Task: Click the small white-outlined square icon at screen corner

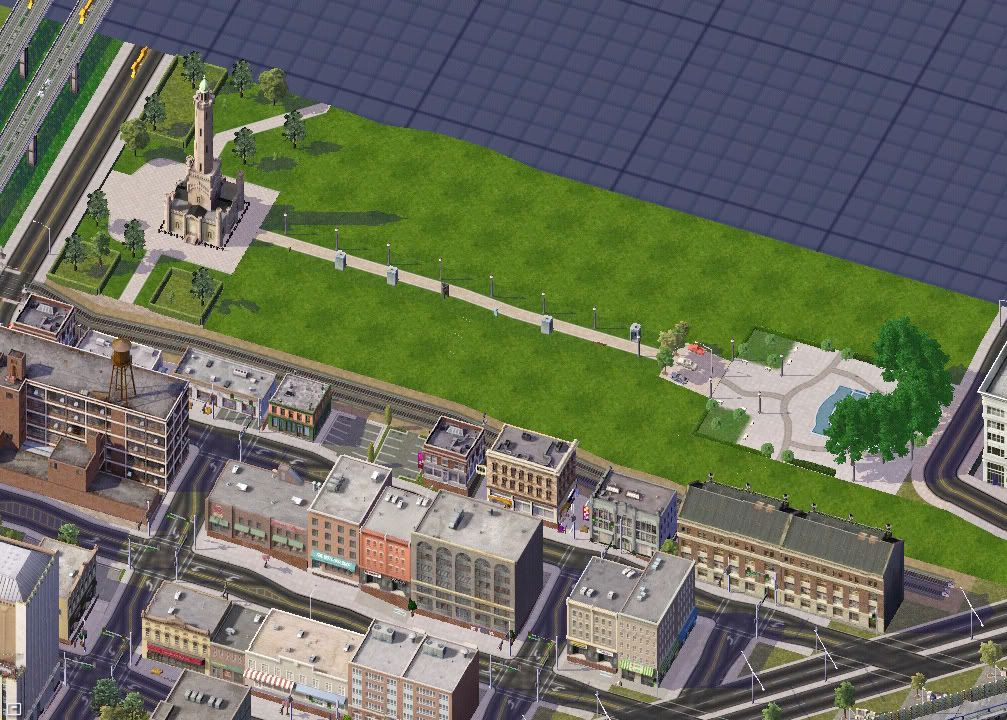Action: point(13,709)
